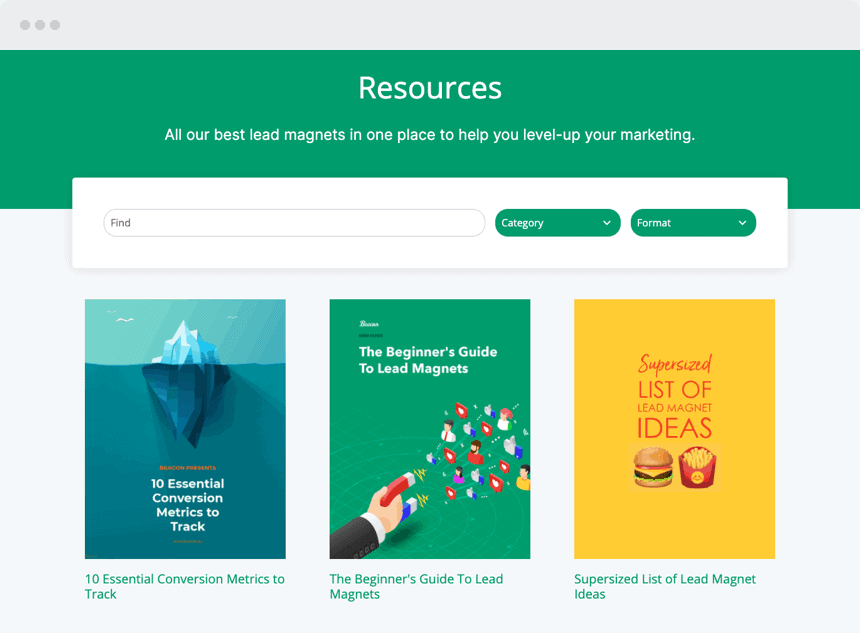Open the Beginner's Guide To Lead Magnets cover
This screenshot has height=633, width=860.
[x=430, y=428]
